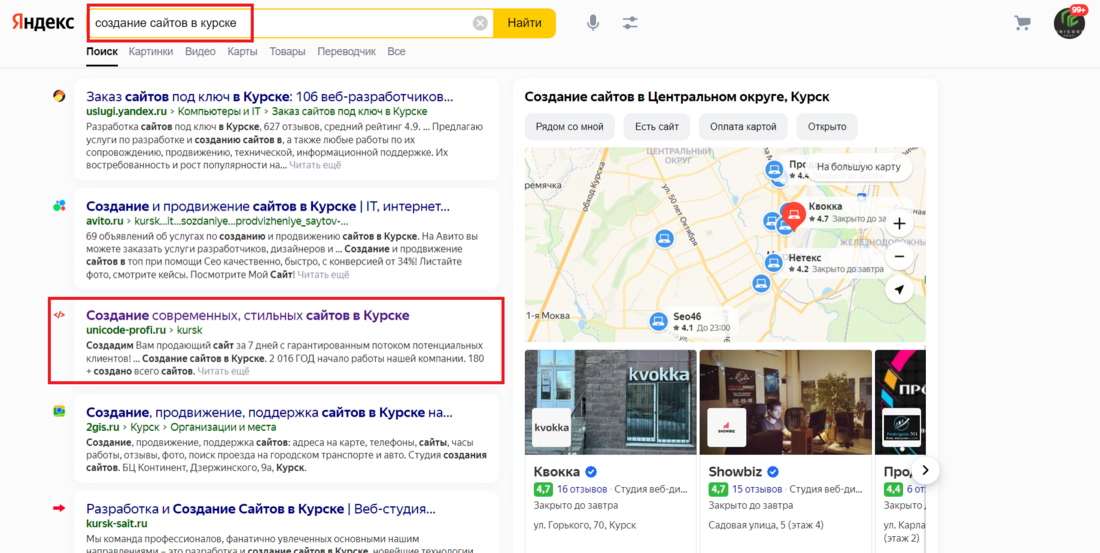The width and height of the screenshot is (1100, 553).
Task: Switch to Товары tab
Action: 287,52
